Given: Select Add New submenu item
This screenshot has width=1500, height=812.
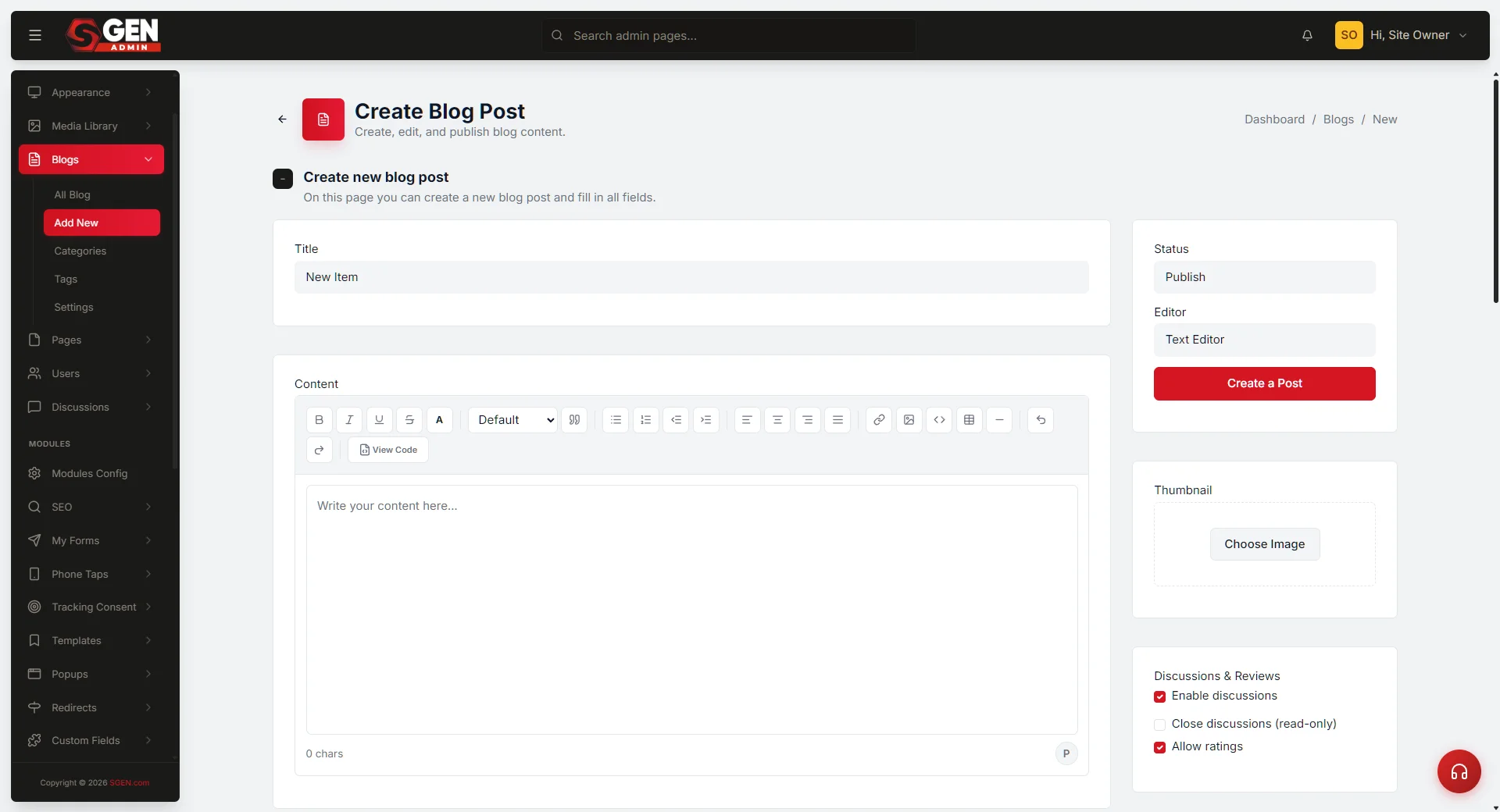Looking at the screenshot, I should [102, 223].
